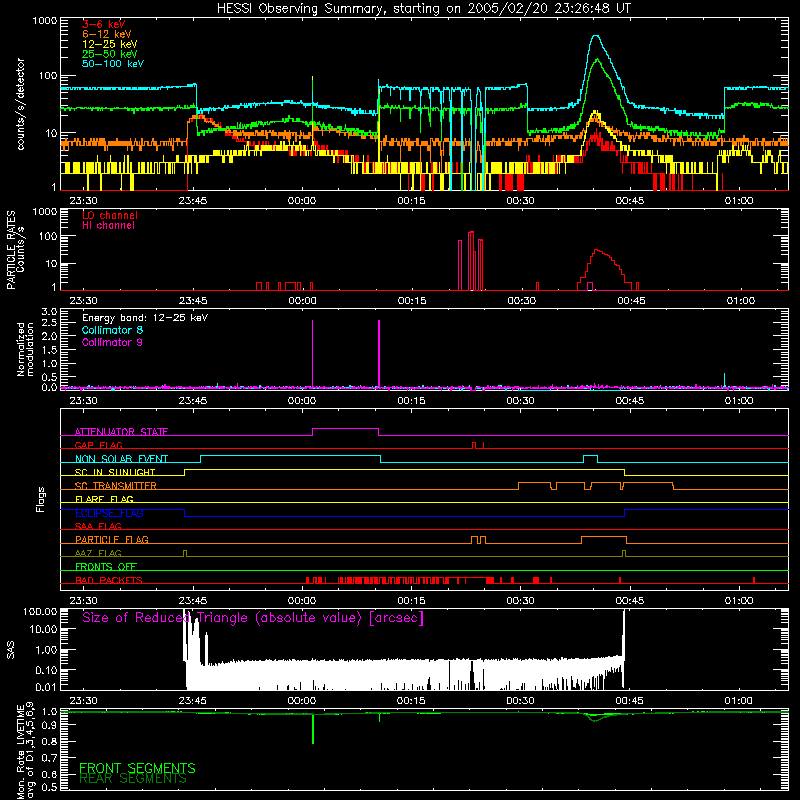Click '00:15' tick label under SAS plot
Image resolution: width=800 pixels, height=800 pixels.
[x=411, y=701]
